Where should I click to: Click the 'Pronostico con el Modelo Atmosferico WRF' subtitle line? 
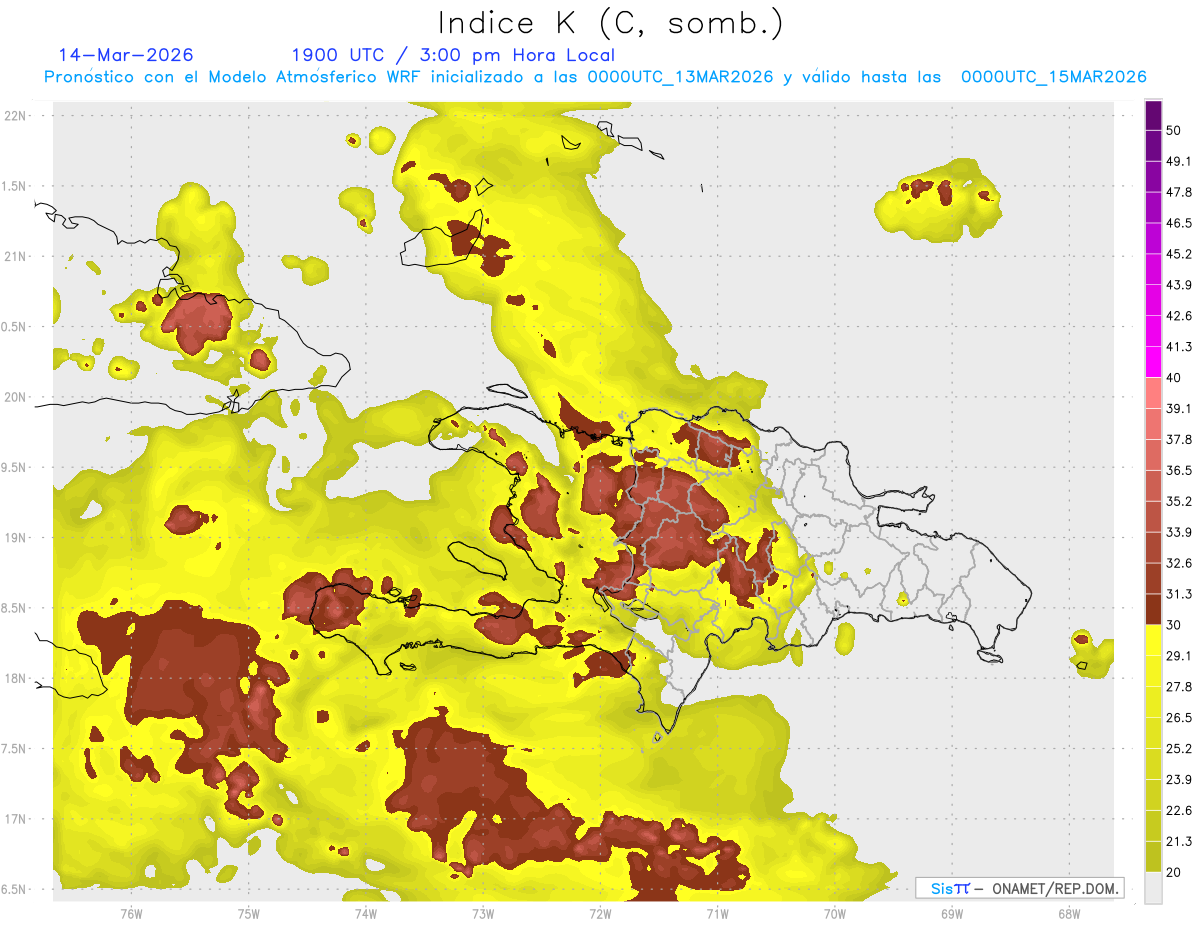click(x=595, y=77)
